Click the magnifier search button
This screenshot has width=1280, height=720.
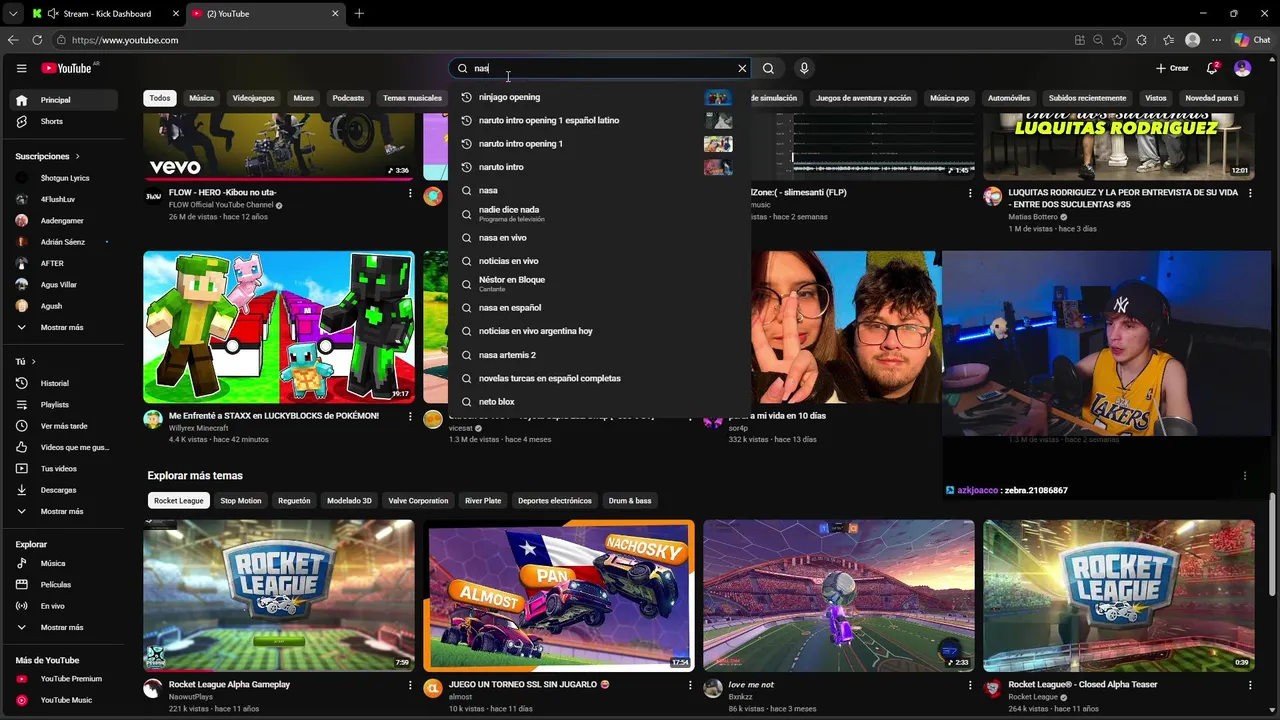pos(768,68)
